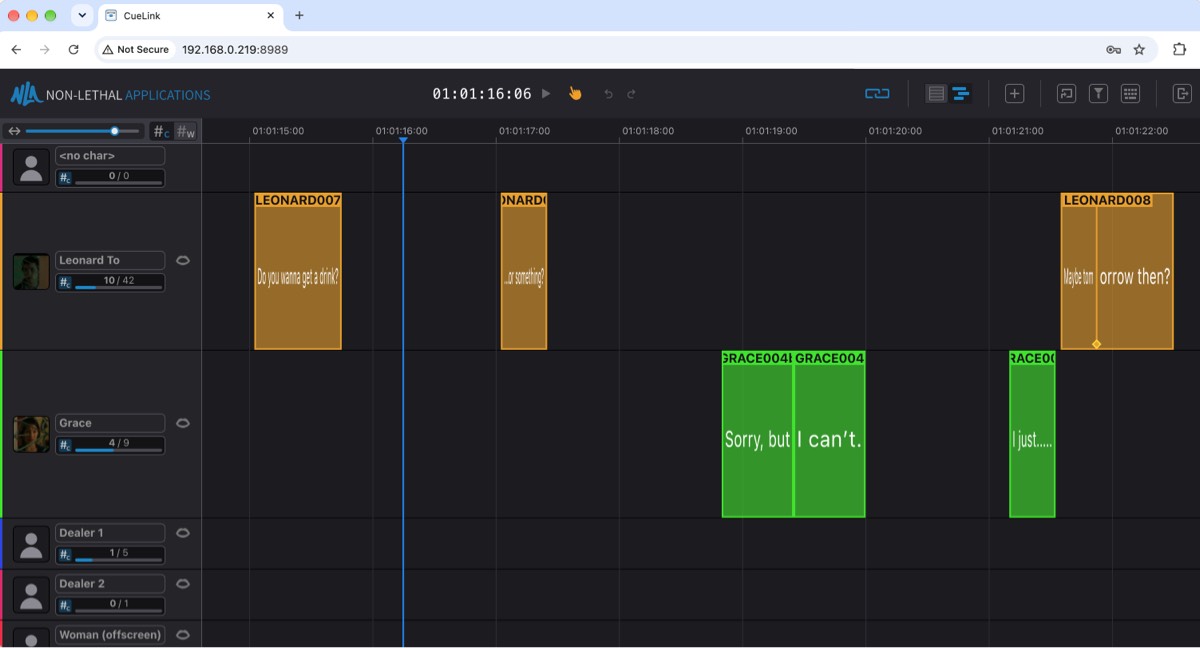Select the 'I can't.' Grace cue
Viewport: 1200px width, 648px height.
tap(829, 434)
